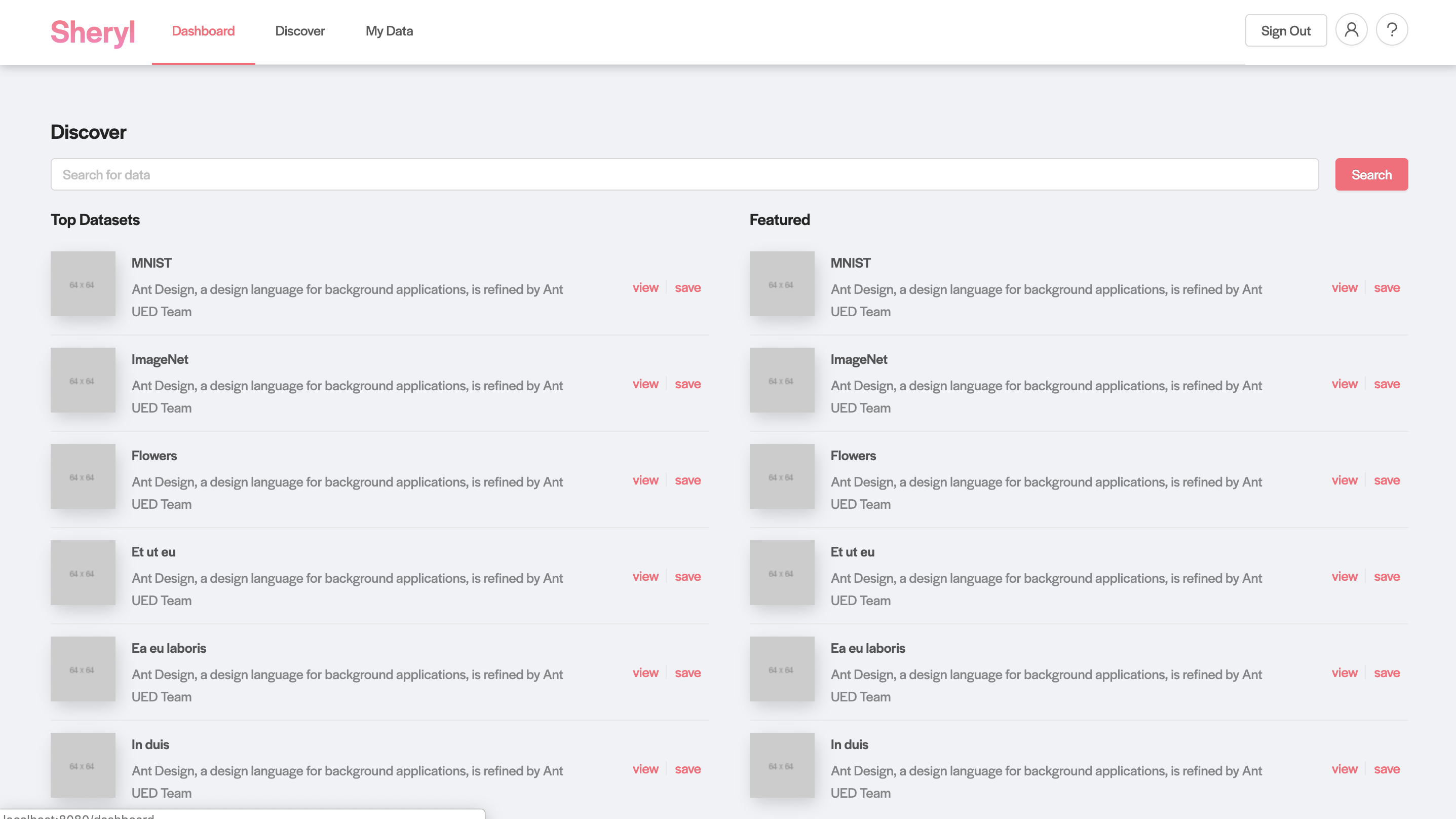Open the user profile icon
This screenshot has width=1456, height=819.
click(1351, 30)
